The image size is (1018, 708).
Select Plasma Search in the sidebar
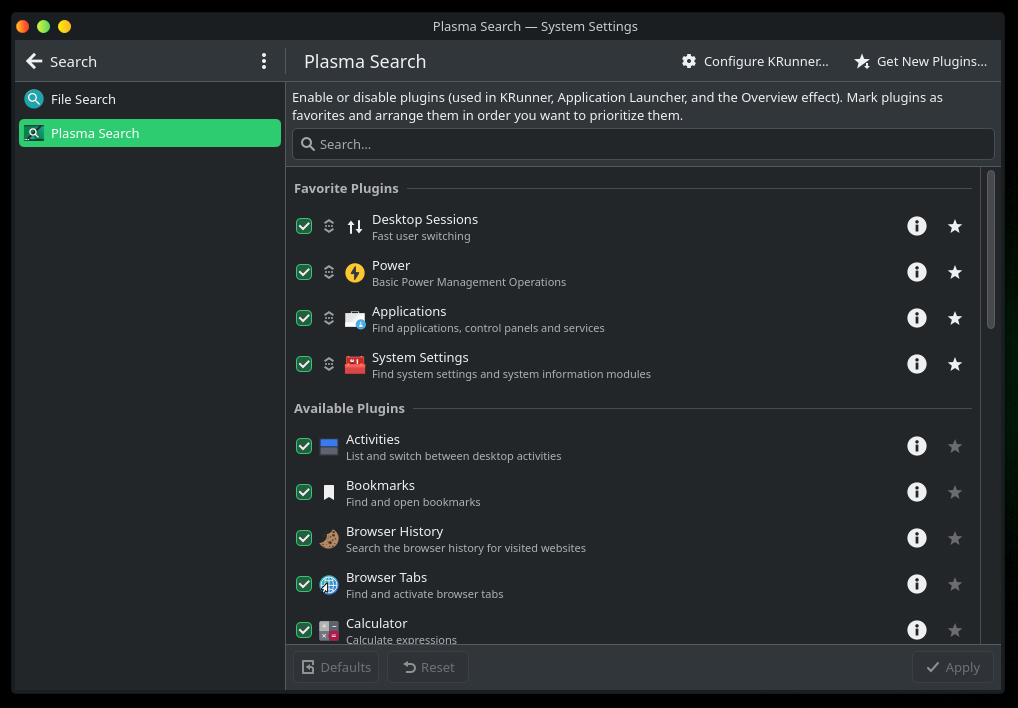95,133
